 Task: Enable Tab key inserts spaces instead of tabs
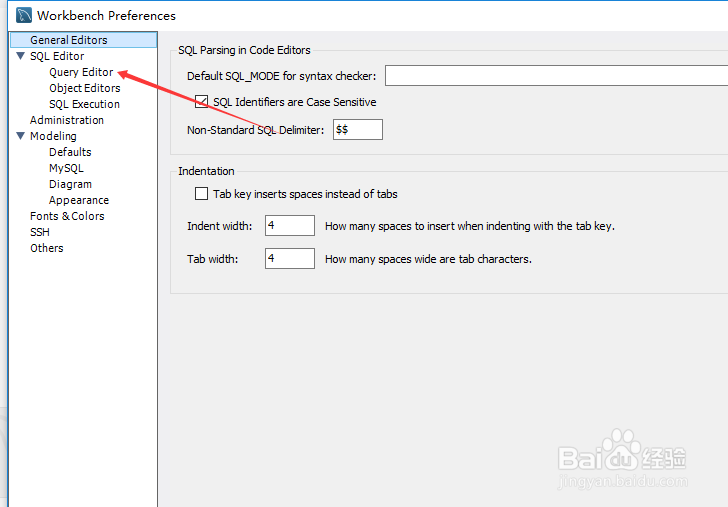click(x=202, y=194)
